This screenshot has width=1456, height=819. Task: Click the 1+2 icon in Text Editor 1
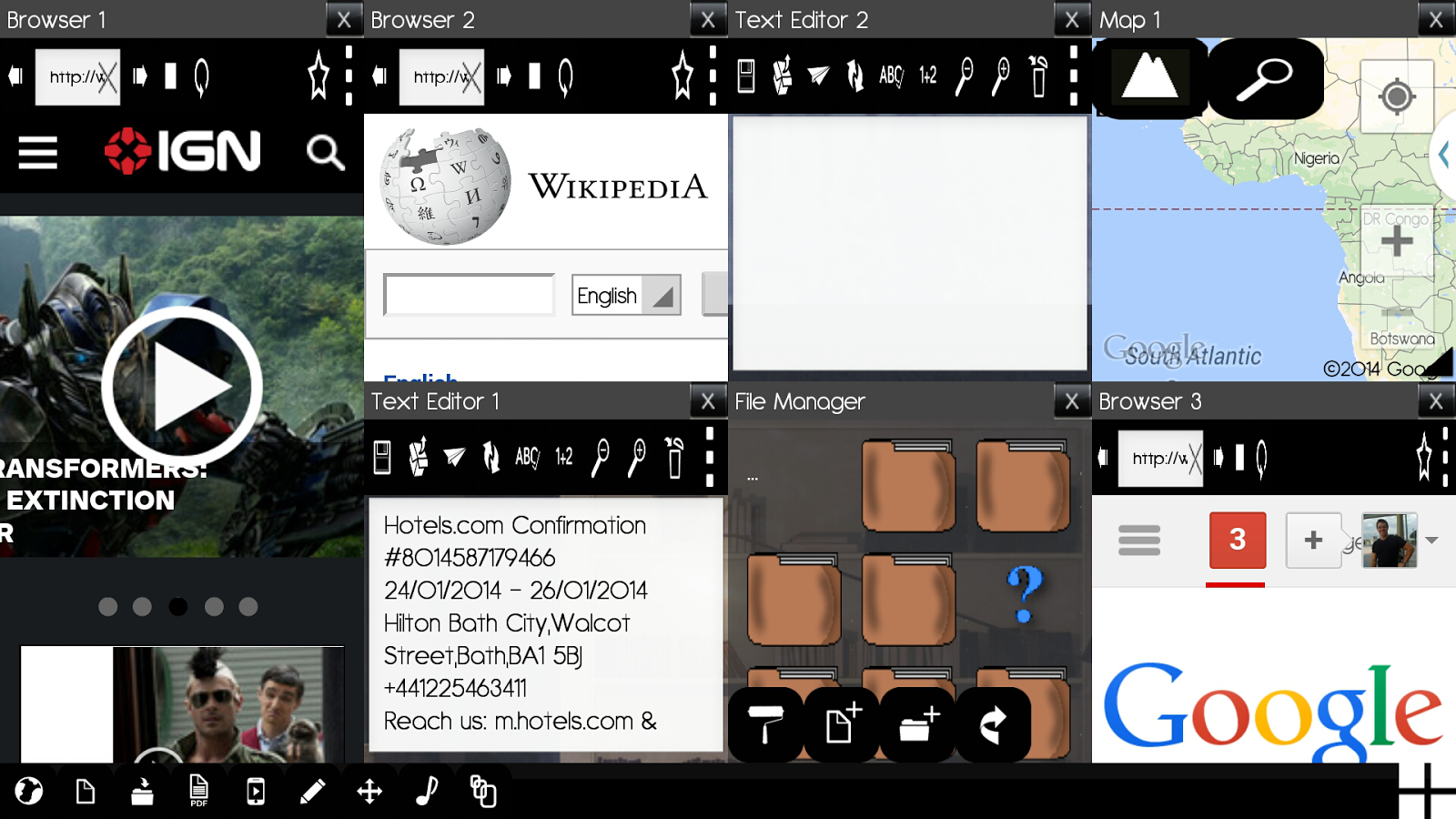tap(564, 457)
